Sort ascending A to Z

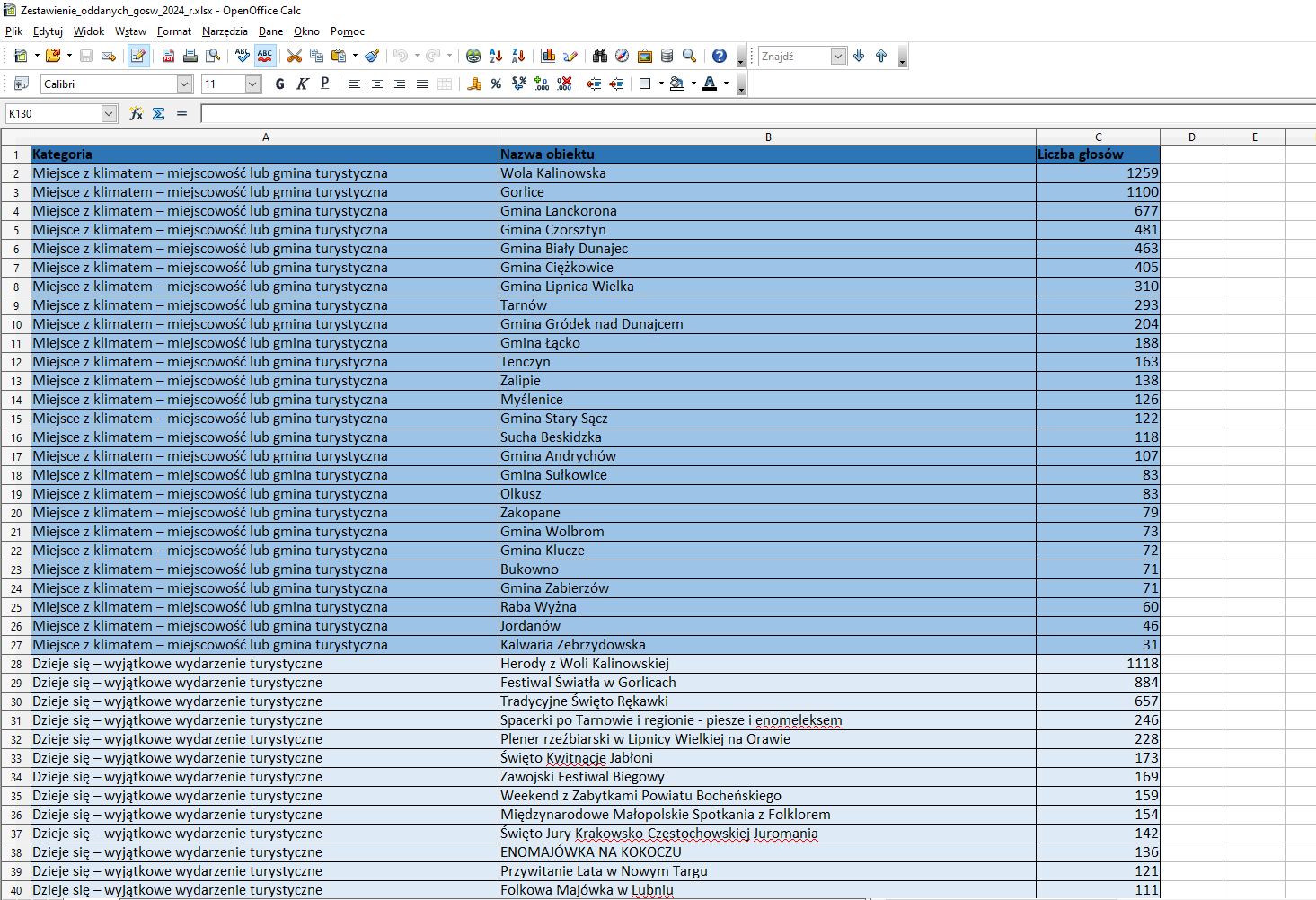coord(496,56)
